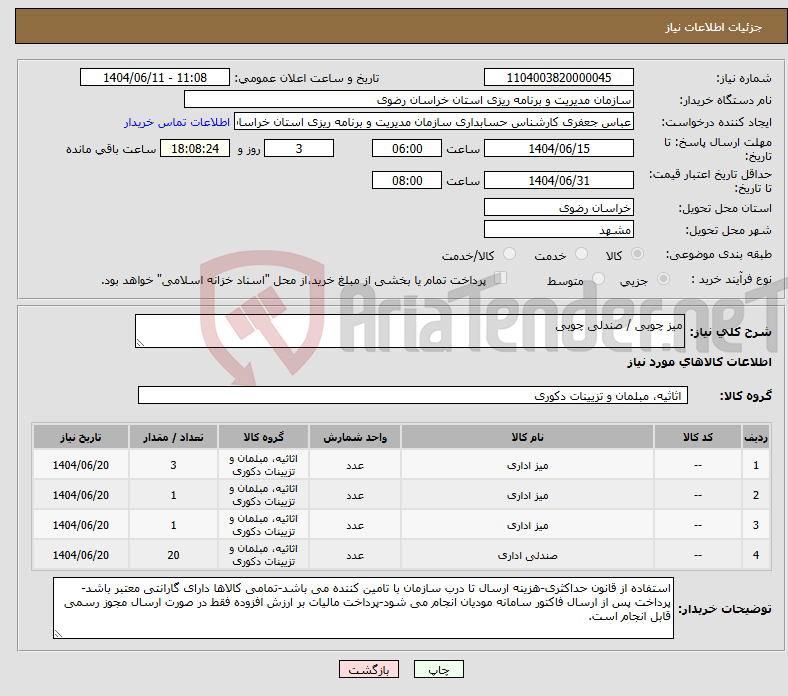Click the واحد شمارش column header
The height and width of the screenshot is (696, 788).
tap(355, 437)
